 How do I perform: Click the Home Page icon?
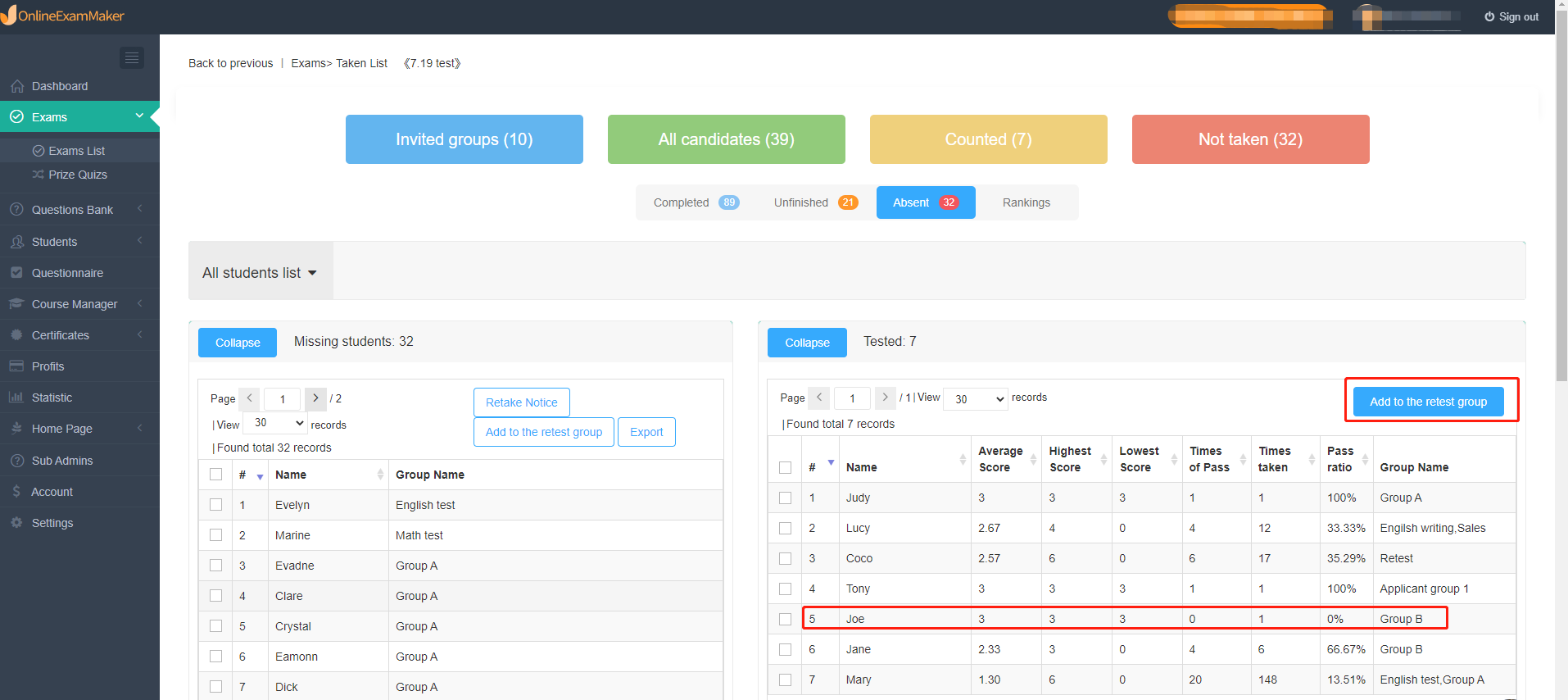[16, 429]
